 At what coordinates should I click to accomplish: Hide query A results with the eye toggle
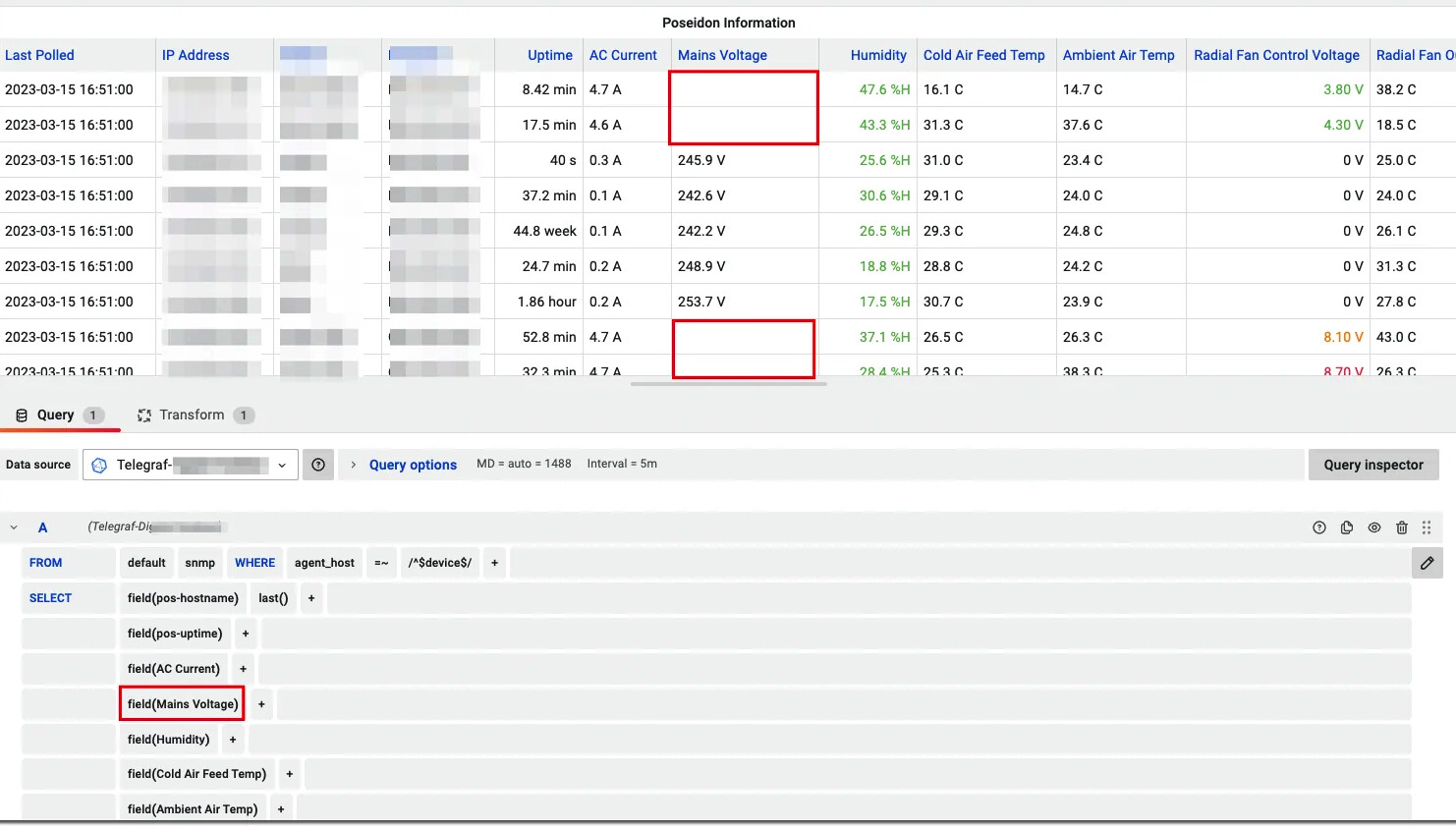[1374, 527]
